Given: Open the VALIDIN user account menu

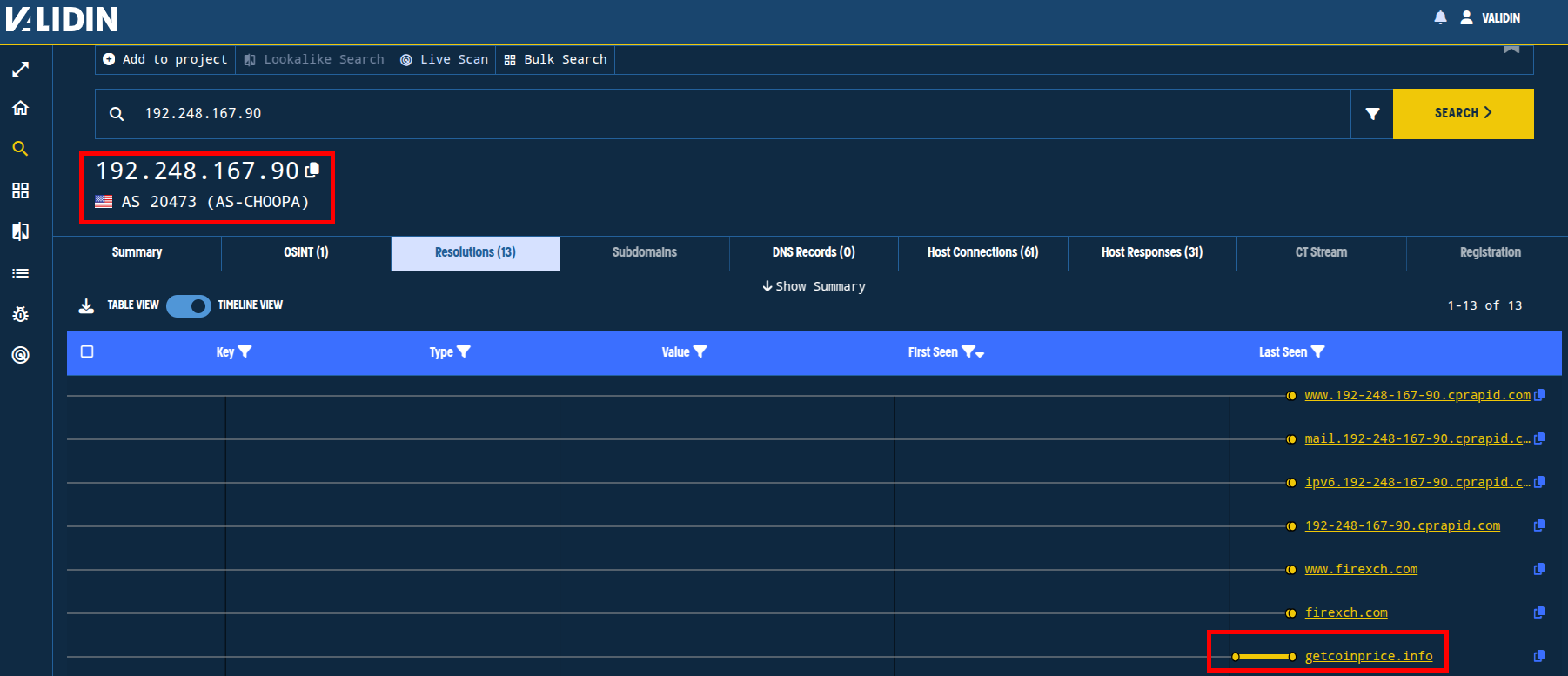Looking at the screenshot, I should click(1491, 17).
